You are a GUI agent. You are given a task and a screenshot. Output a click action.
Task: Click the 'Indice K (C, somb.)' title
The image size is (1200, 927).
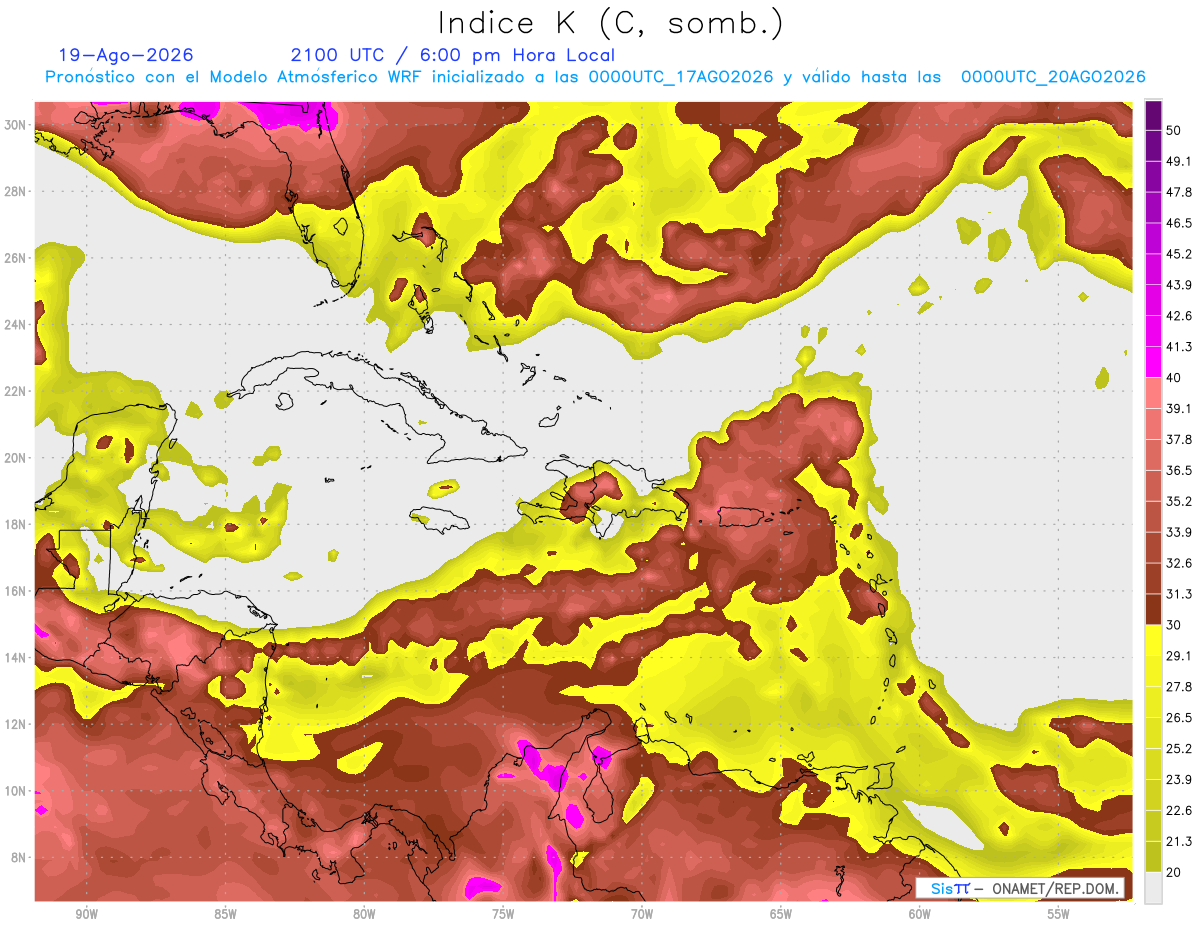coord(610,23)
